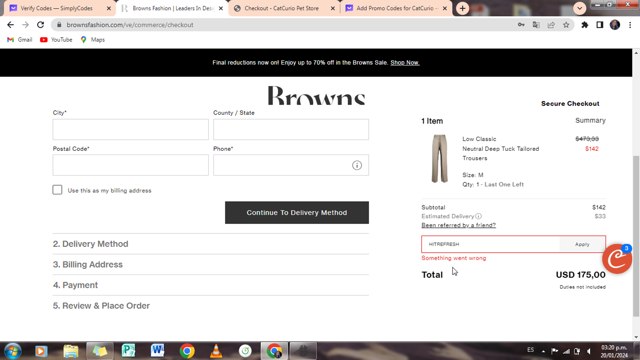The image size is (640, 360).
Task: Open Sticky Notes from taskbar
Action: coord(99,351)
